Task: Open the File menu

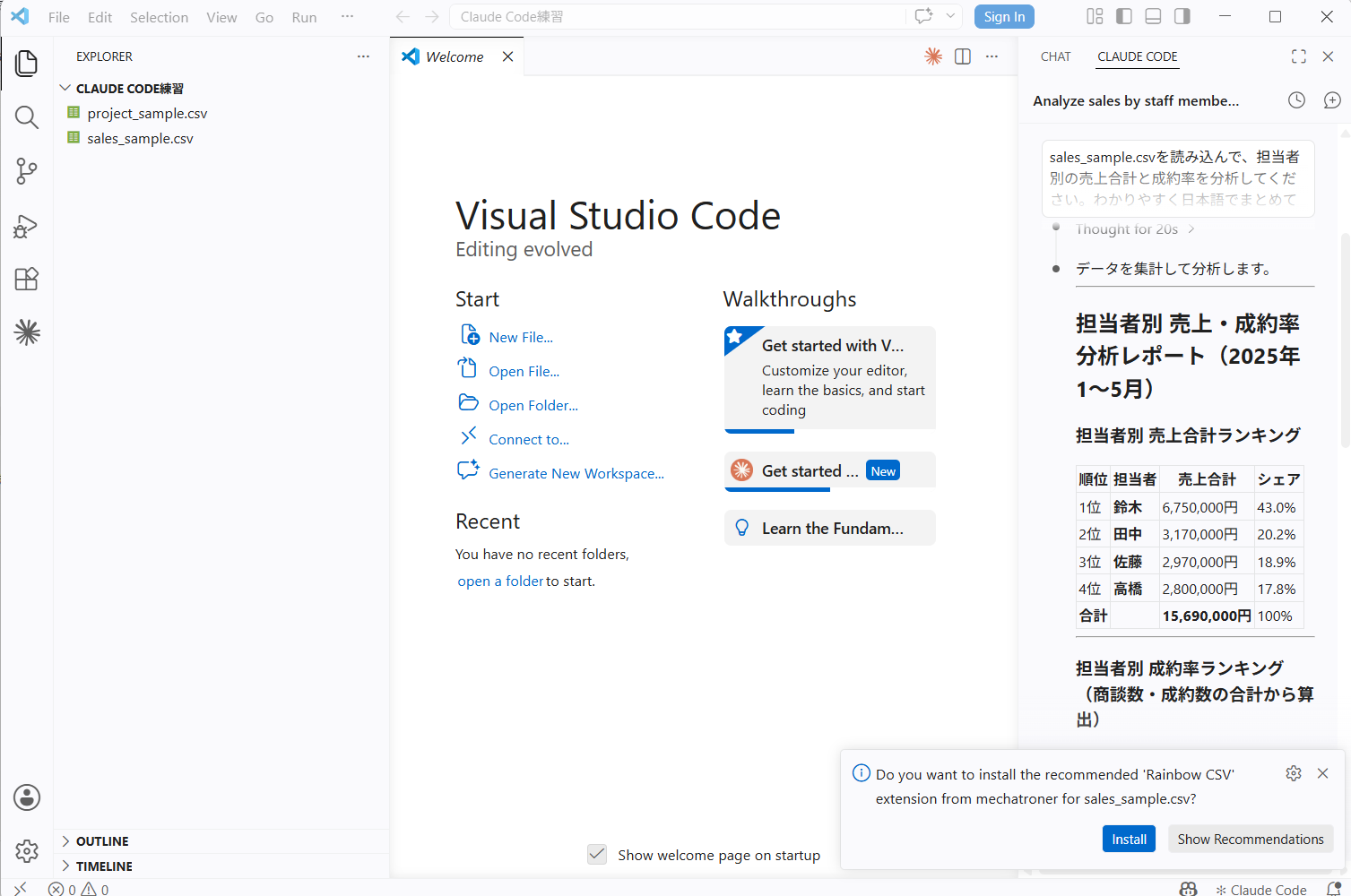Action: [x=59, y=17]
